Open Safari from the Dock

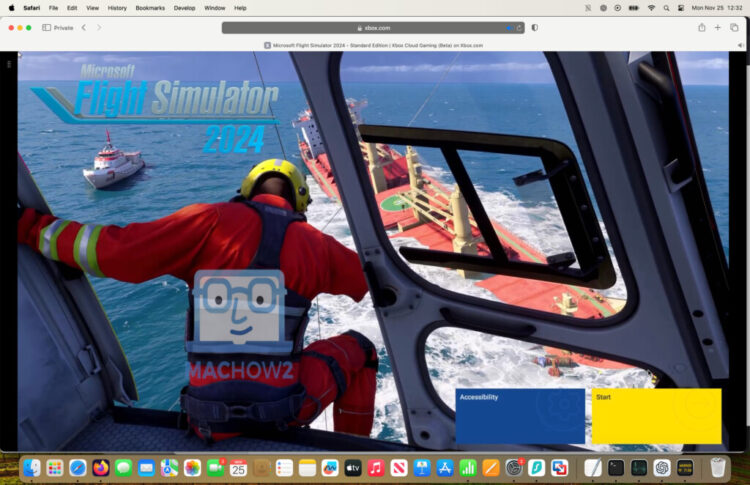tap(78, 468)
